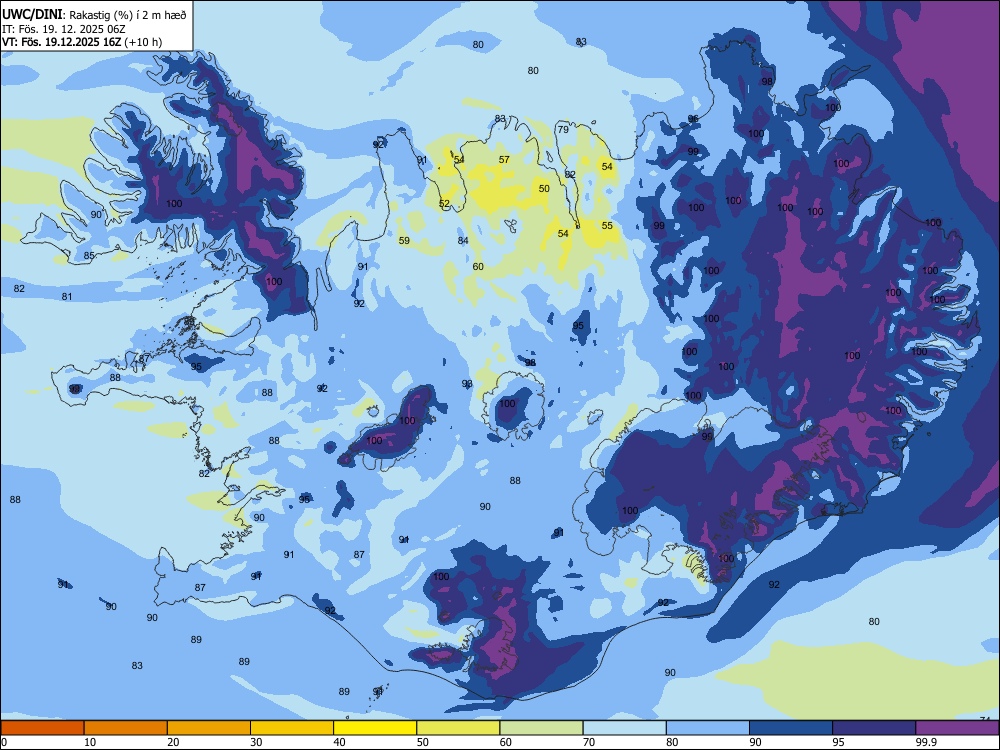This screenshot has height=750, width=1000.
Task: Click the light green 60–70 legend swatch
Action: tap(541, 728)
